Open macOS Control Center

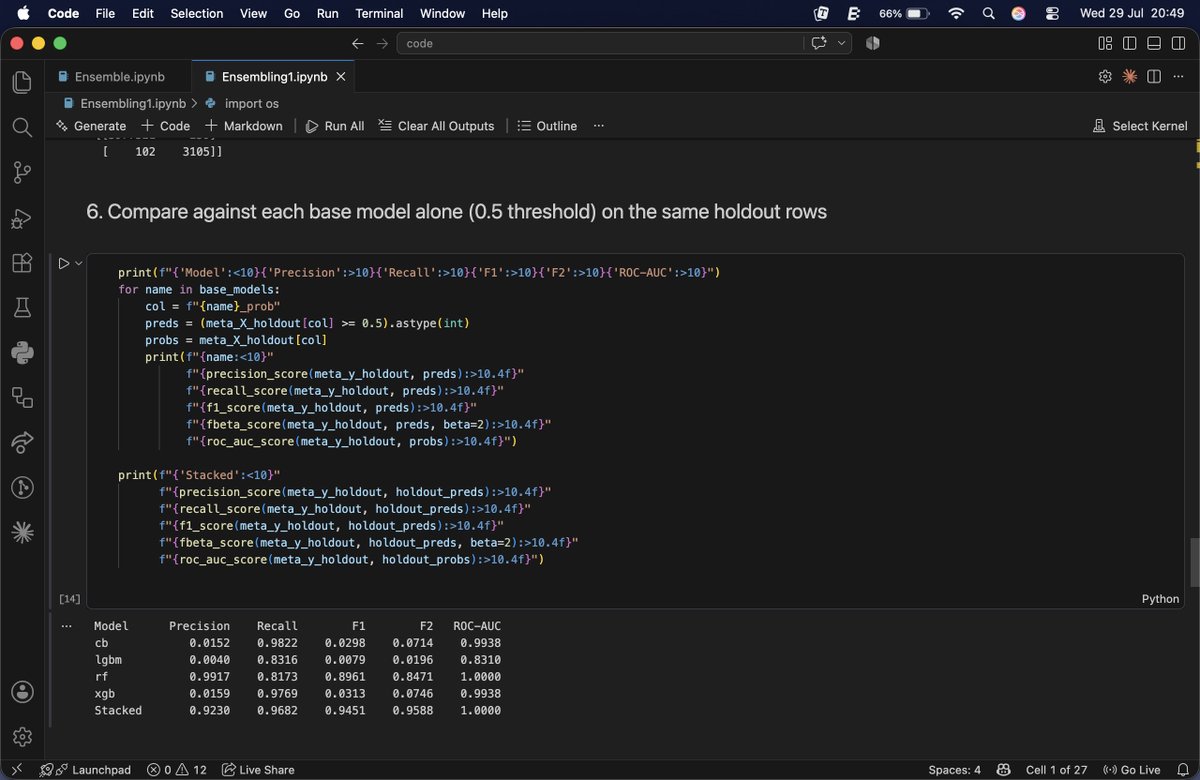1052,13
